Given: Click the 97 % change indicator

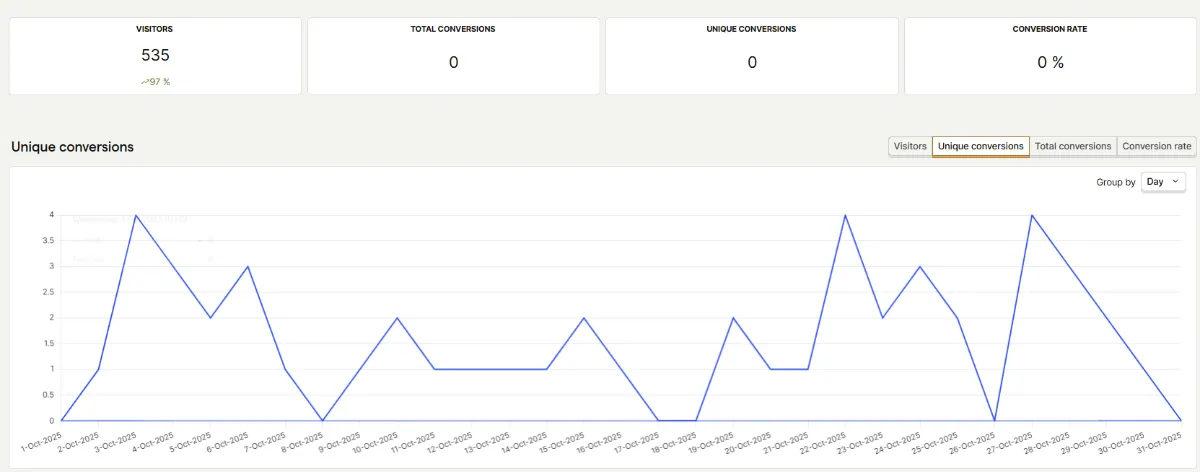Looking at the screenshot, I should pyautogui.click(x=160, y=82).
